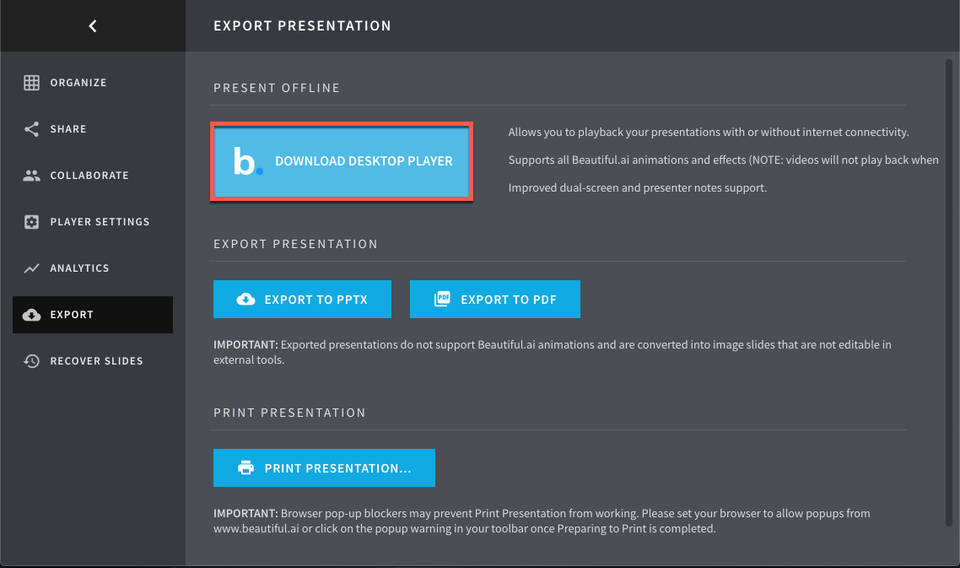Click the Player Settings icon

pos(32,222)
